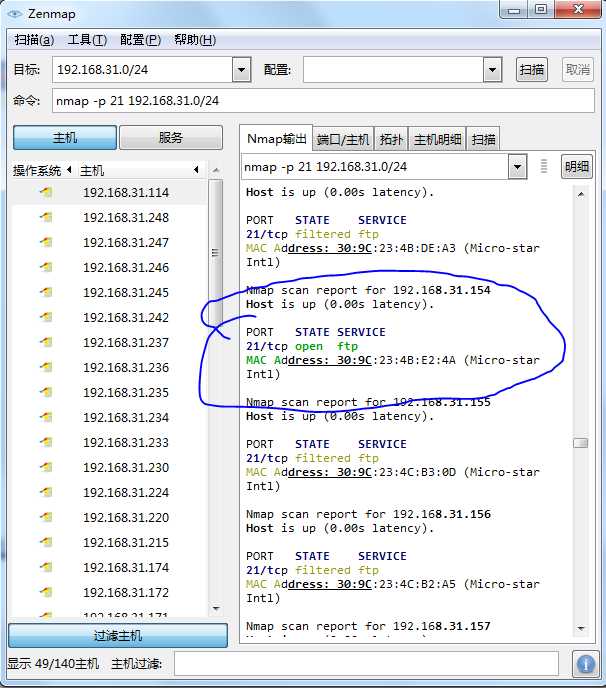
Task: Click the OS icon for host 192.168.31.114
Action: coord(47,192)
